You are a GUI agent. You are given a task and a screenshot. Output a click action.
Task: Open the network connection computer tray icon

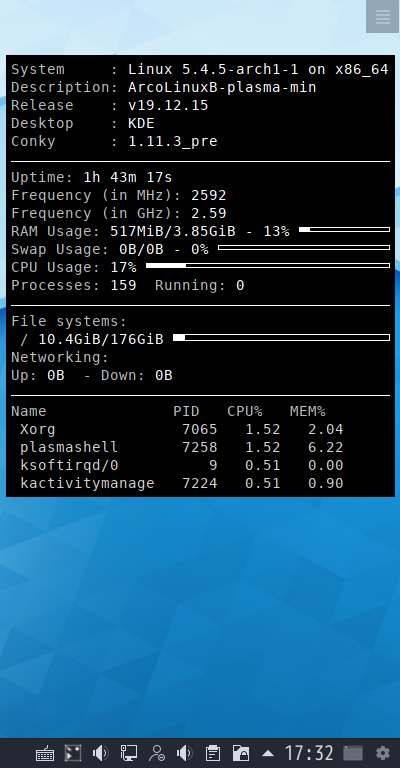point(129,753)
